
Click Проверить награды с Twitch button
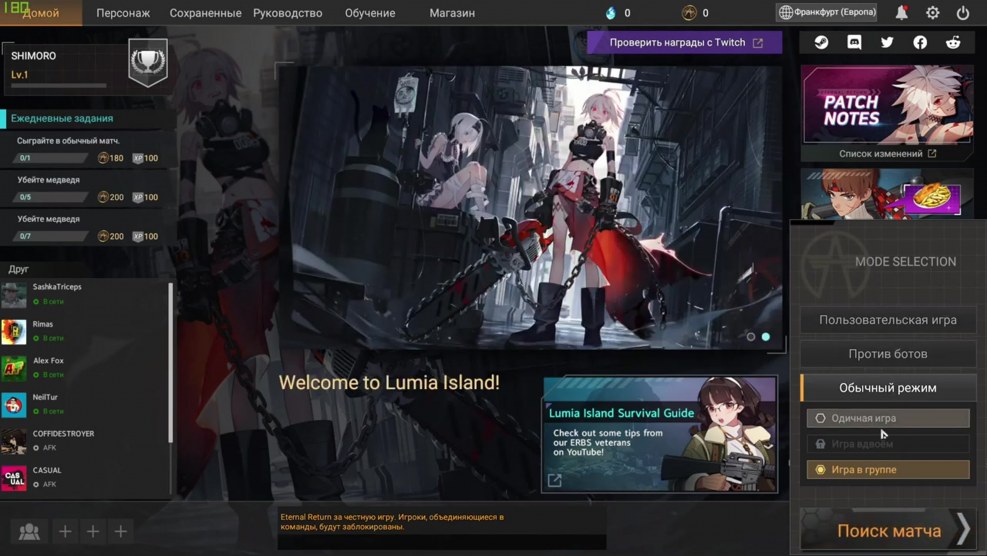pyautogui.click(x=685, y=43)
